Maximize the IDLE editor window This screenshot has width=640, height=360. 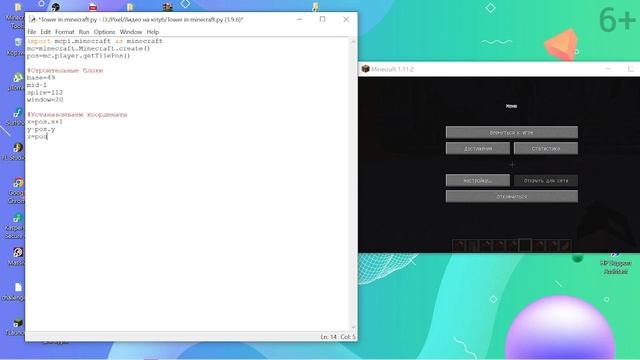pyautogui.click(x=322, y=19)
